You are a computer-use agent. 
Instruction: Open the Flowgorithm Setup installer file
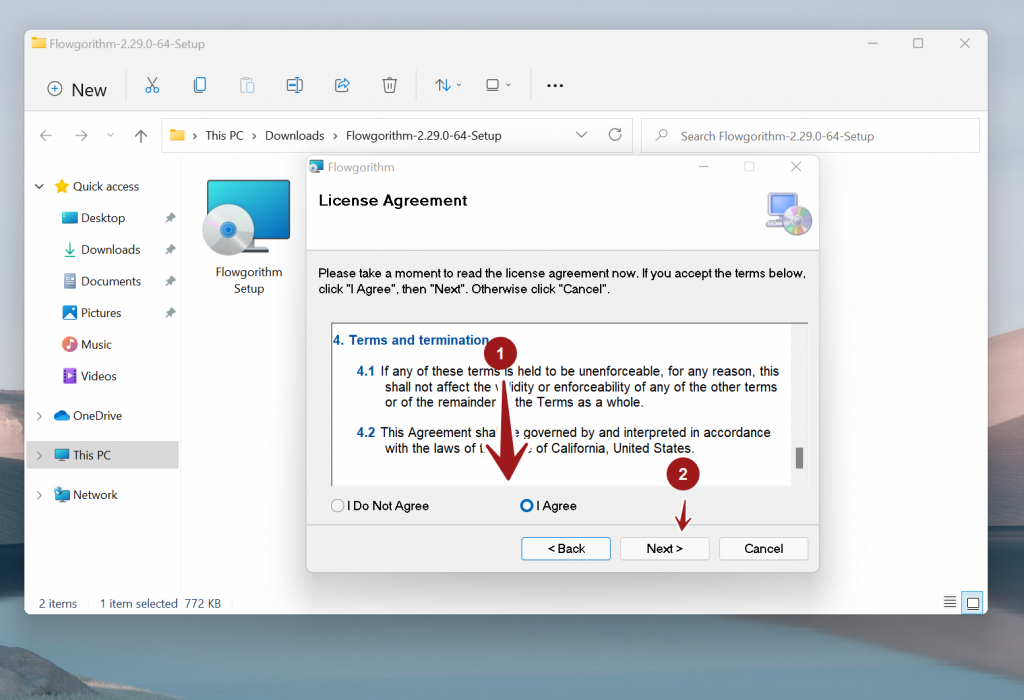pyautogui.click(x=248, y=236)
